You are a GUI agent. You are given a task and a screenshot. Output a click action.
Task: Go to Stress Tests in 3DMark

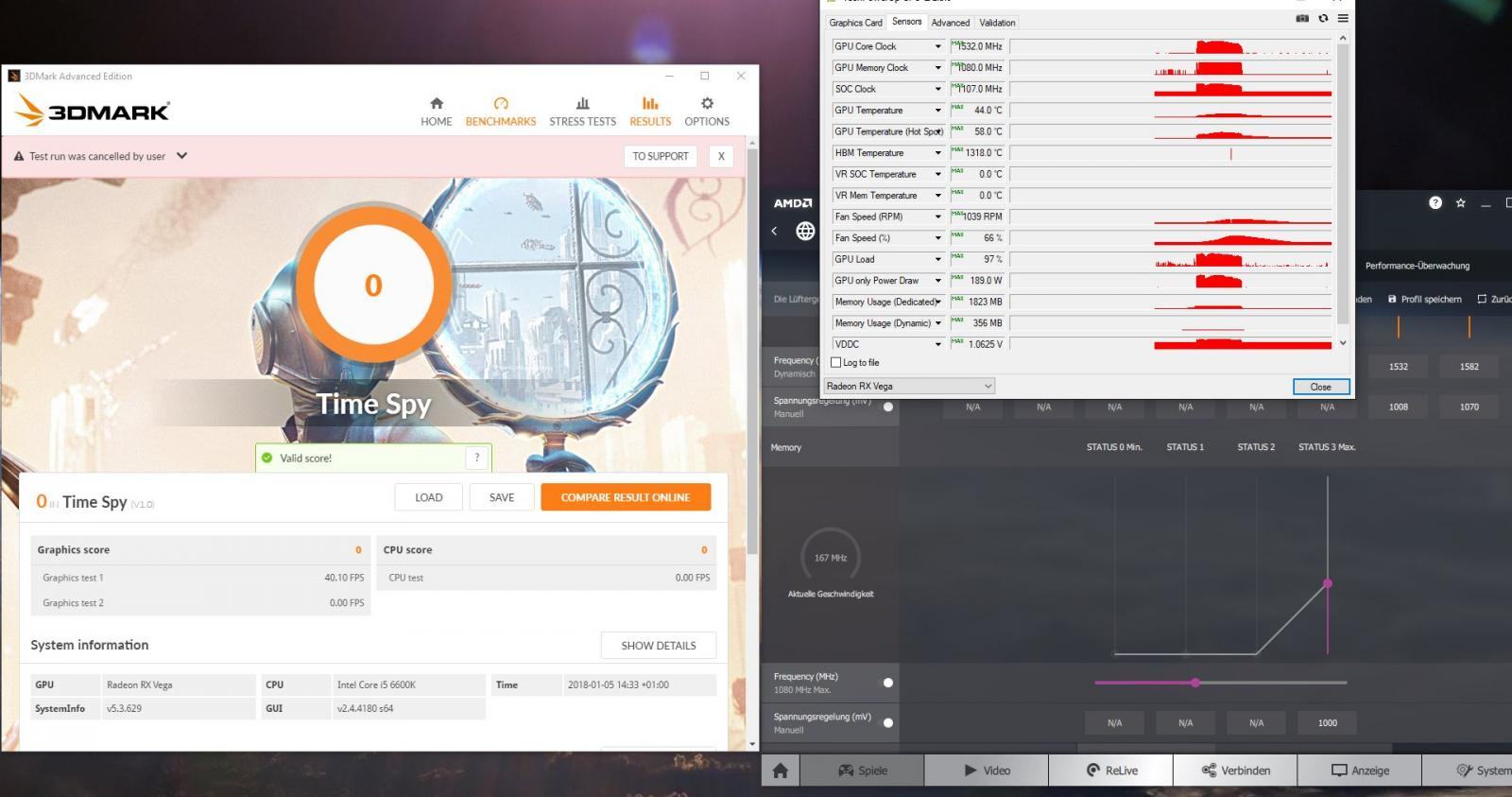(582, 112)
